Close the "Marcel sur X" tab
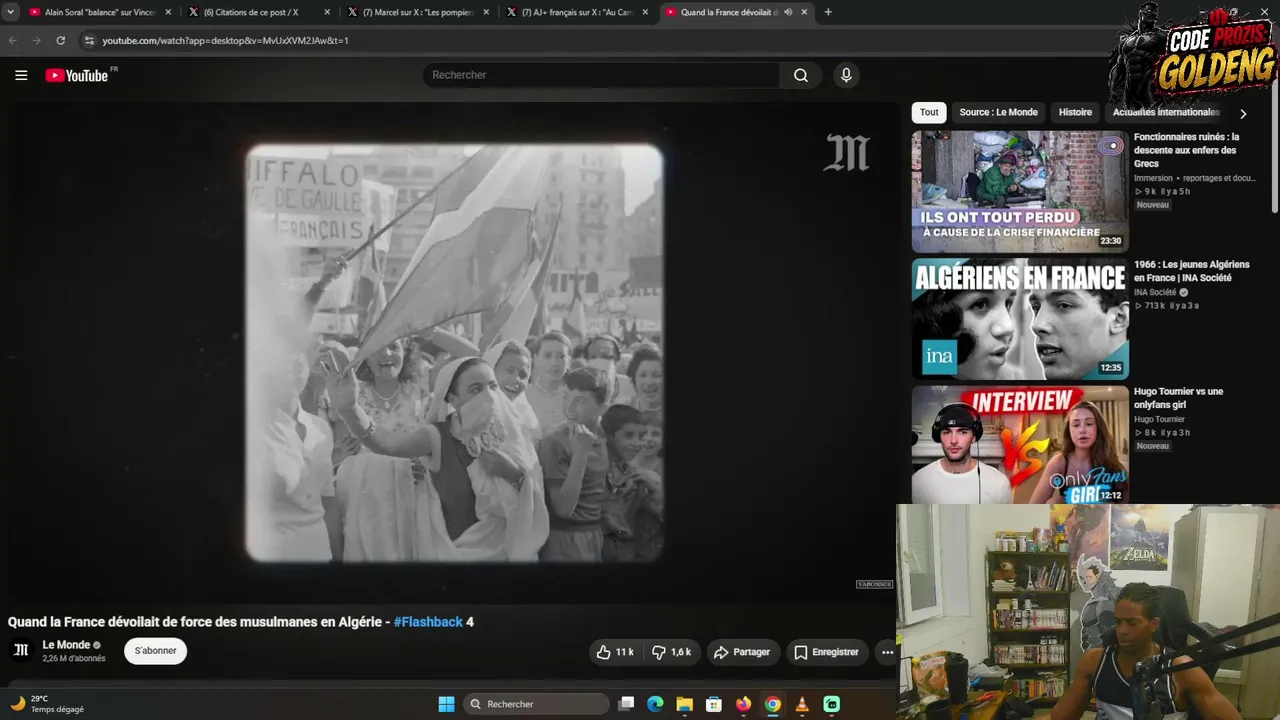 point(486,12)
